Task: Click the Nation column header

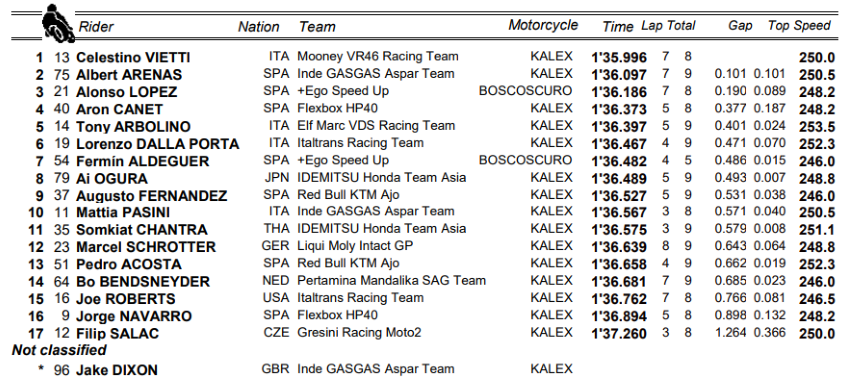Action: [x=259, y=27]
